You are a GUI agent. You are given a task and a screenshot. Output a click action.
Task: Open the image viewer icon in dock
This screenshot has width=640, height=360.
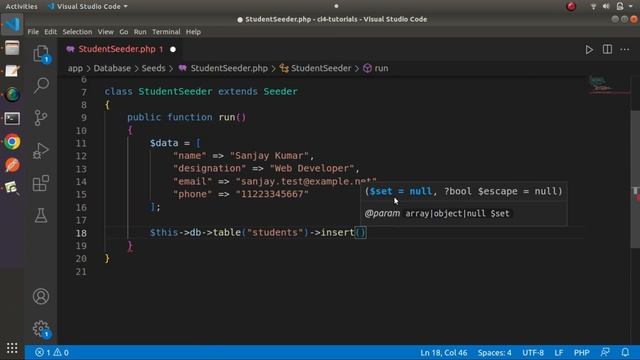[x=12, y=189]
